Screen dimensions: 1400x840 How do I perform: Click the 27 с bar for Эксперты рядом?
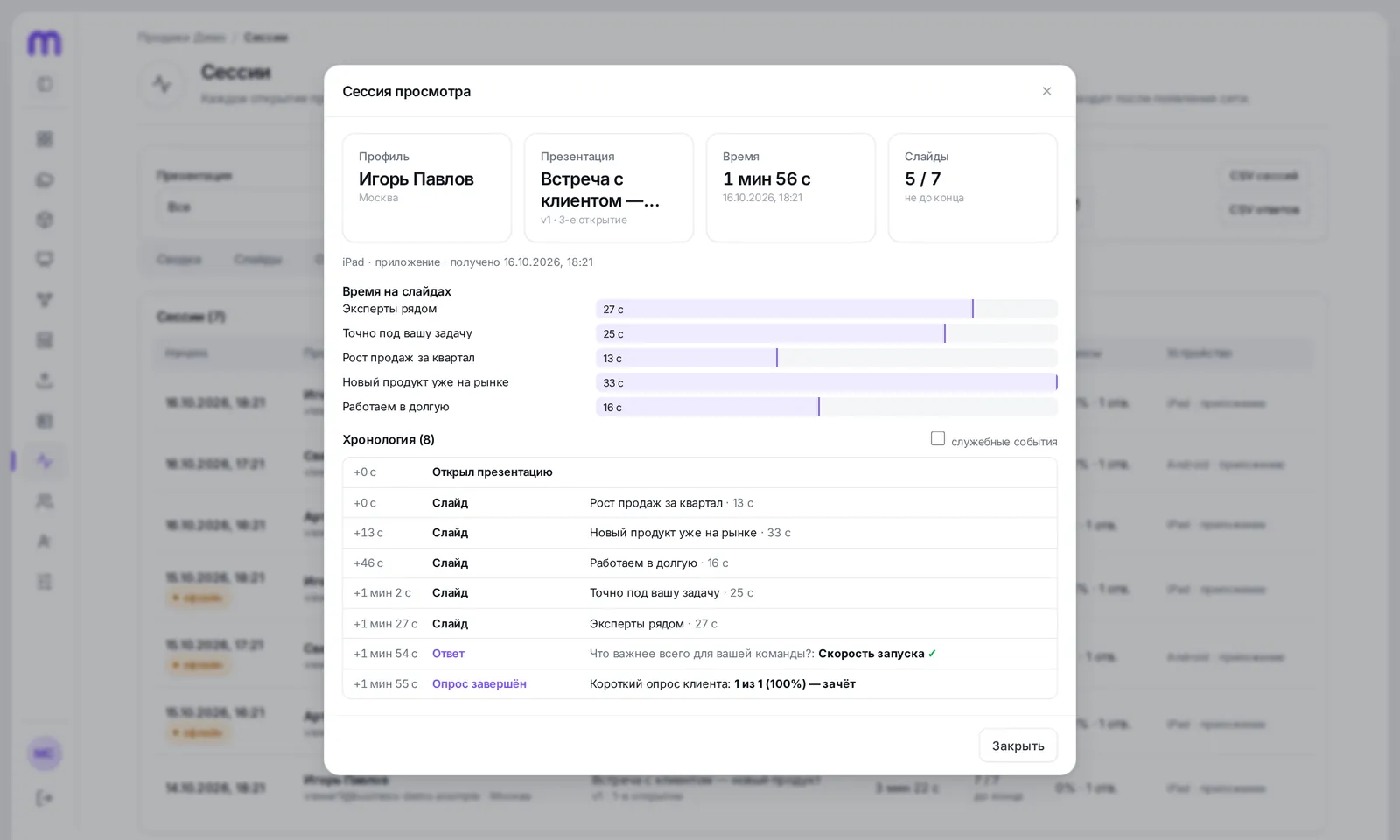(x=785, y=309)
